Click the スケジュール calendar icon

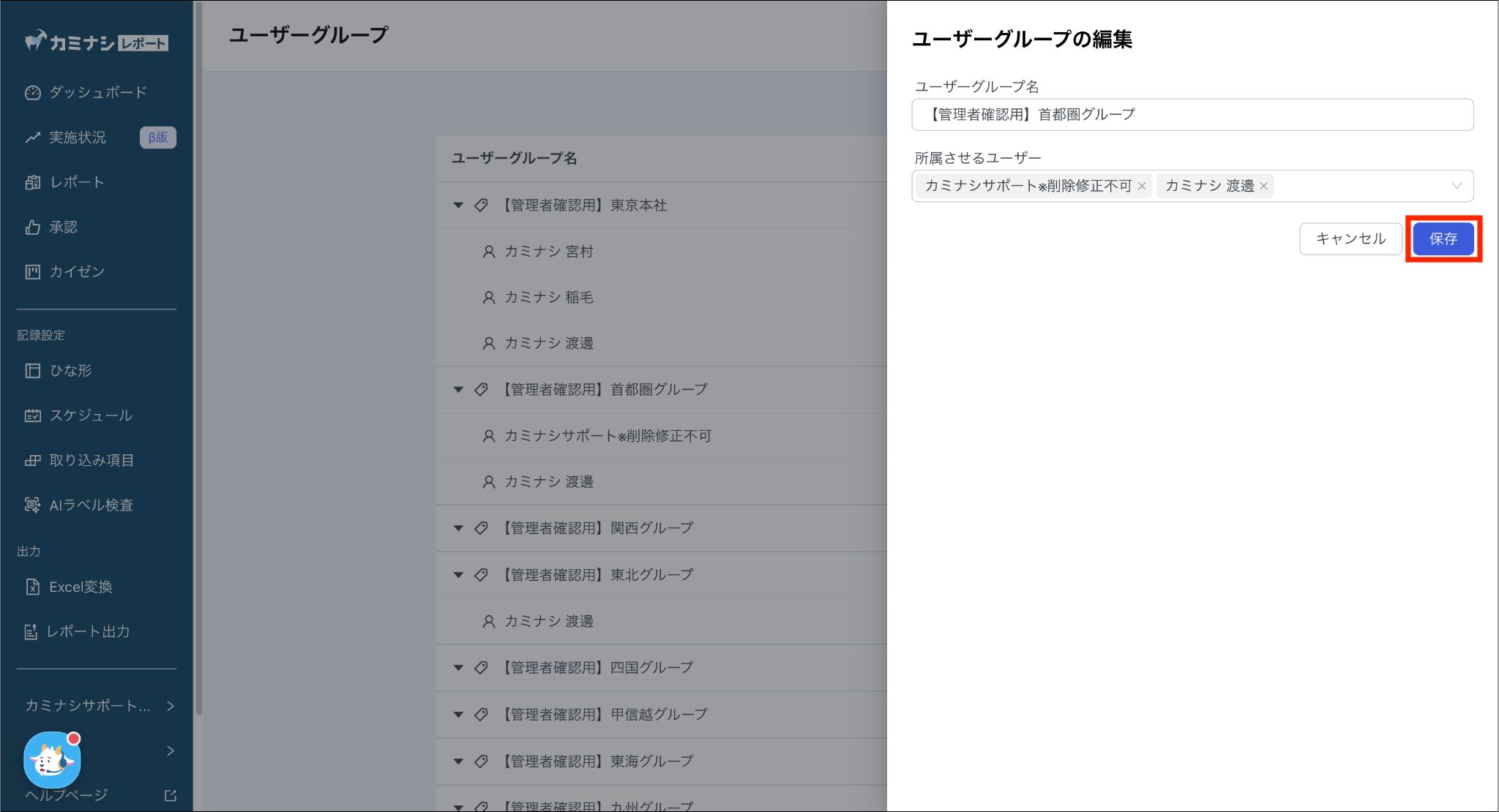pos(32,416)
